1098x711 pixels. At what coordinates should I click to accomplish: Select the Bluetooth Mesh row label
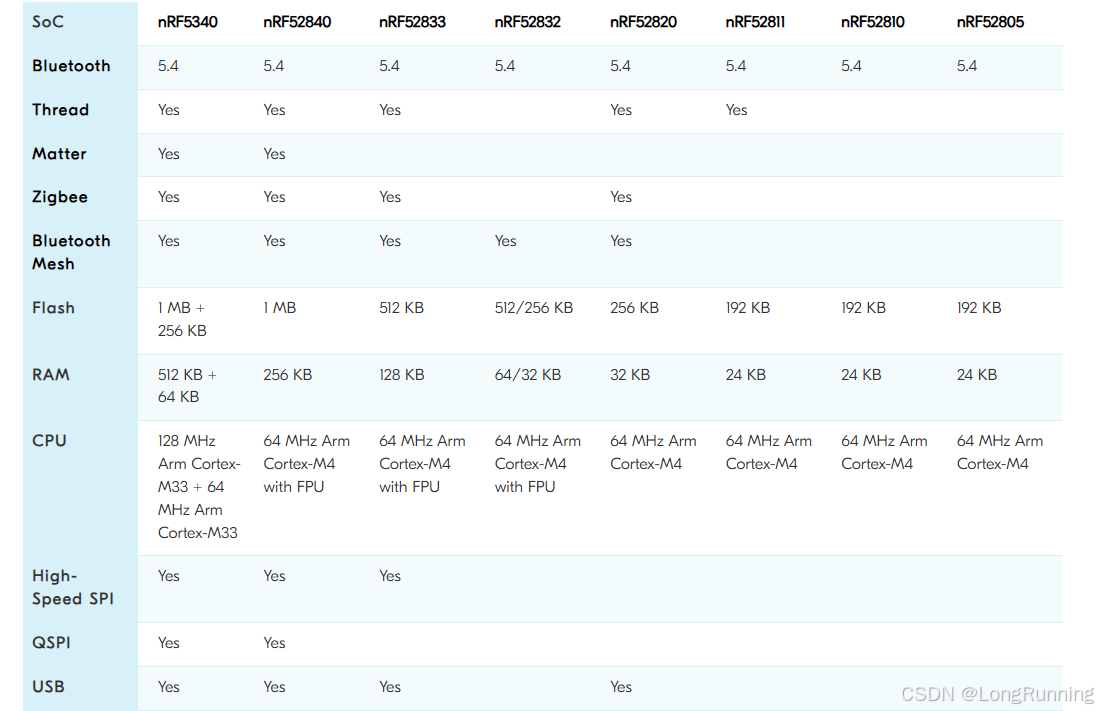[x=71, y=252]
